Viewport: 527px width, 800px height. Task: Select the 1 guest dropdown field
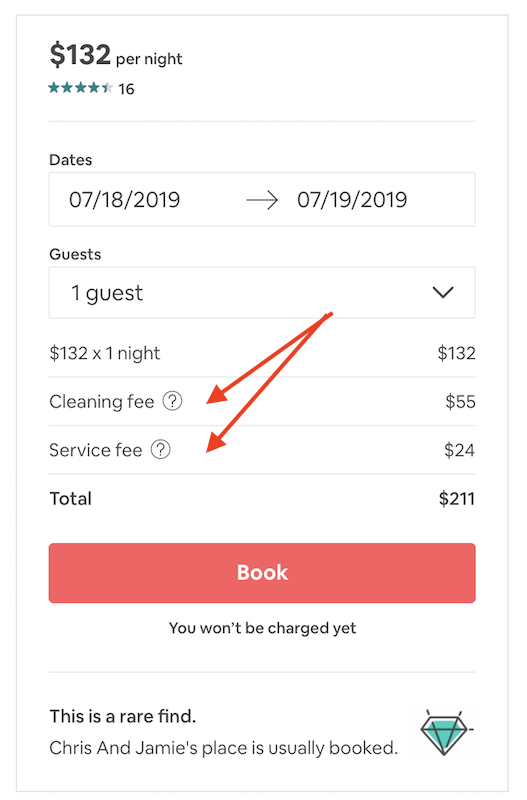coord(262,292)
